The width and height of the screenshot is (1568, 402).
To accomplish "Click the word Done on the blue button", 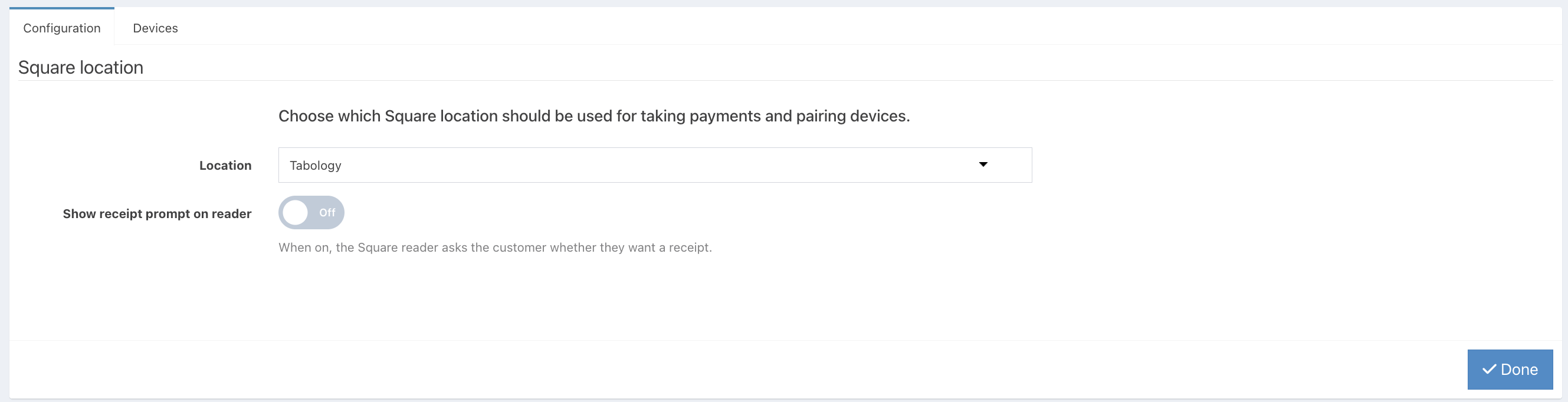I will [x=1519, y=369].
